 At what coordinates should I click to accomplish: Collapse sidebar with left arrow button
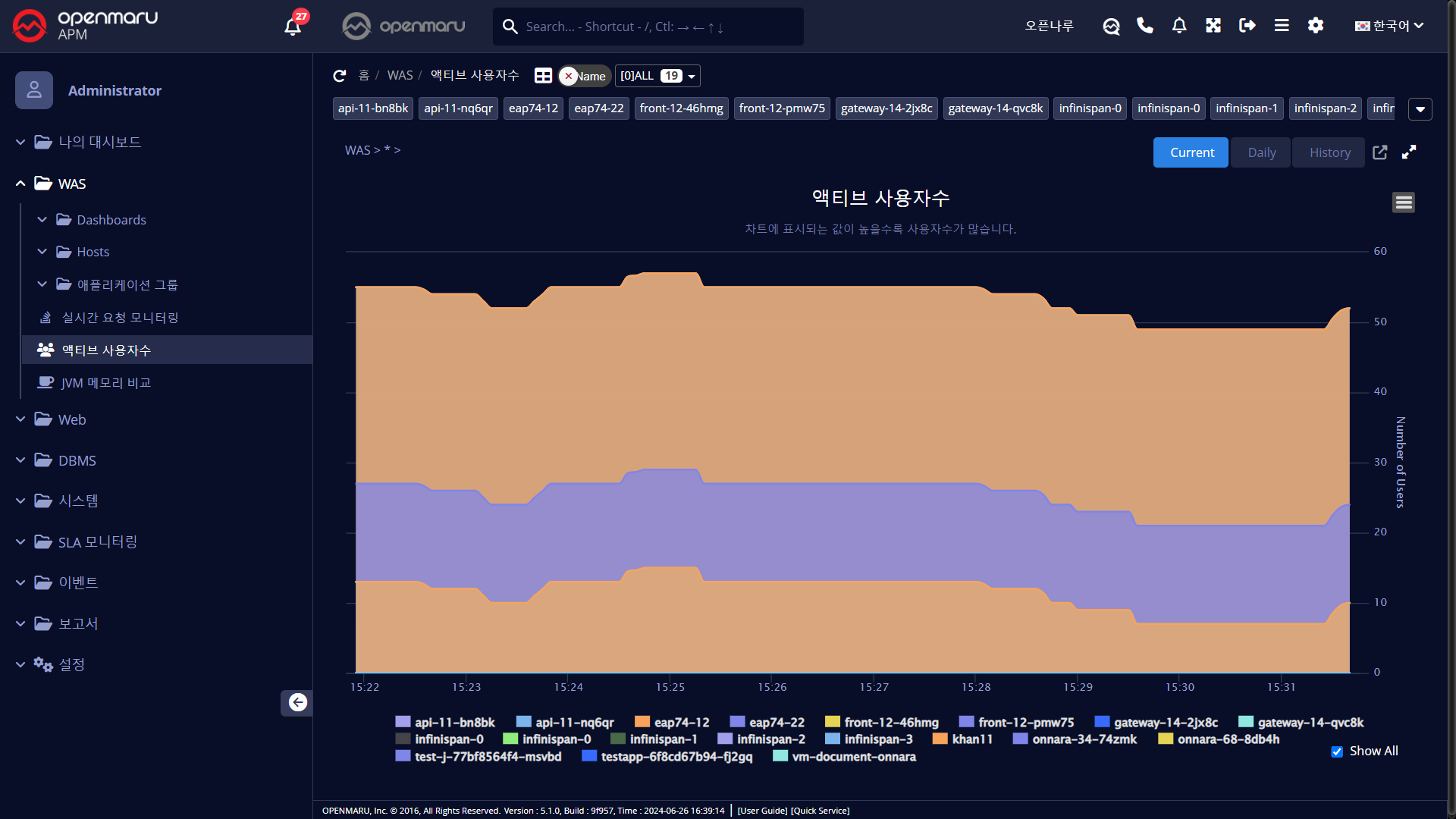297,702
